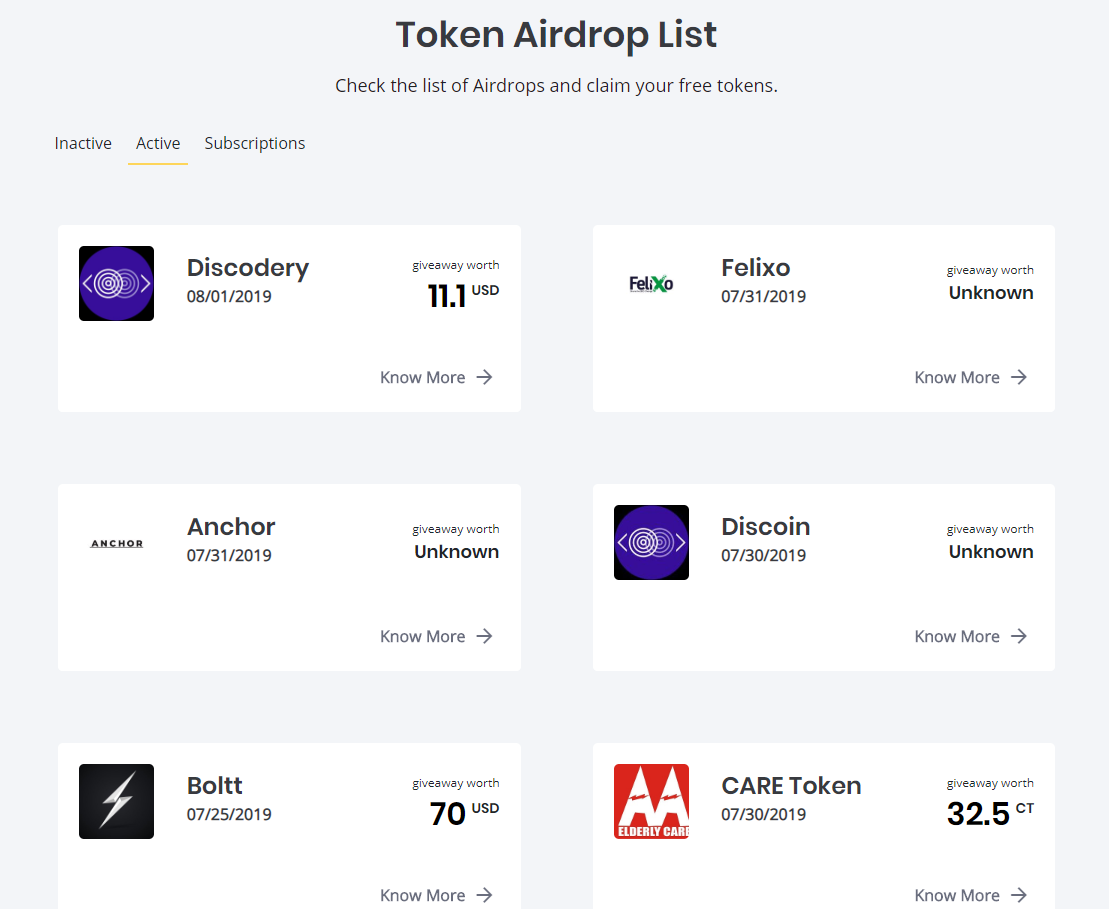The width and height of the screenshot is (1109, 909).
Task: Click the 07/30/2019 date under Discoin
Action: 764,555
